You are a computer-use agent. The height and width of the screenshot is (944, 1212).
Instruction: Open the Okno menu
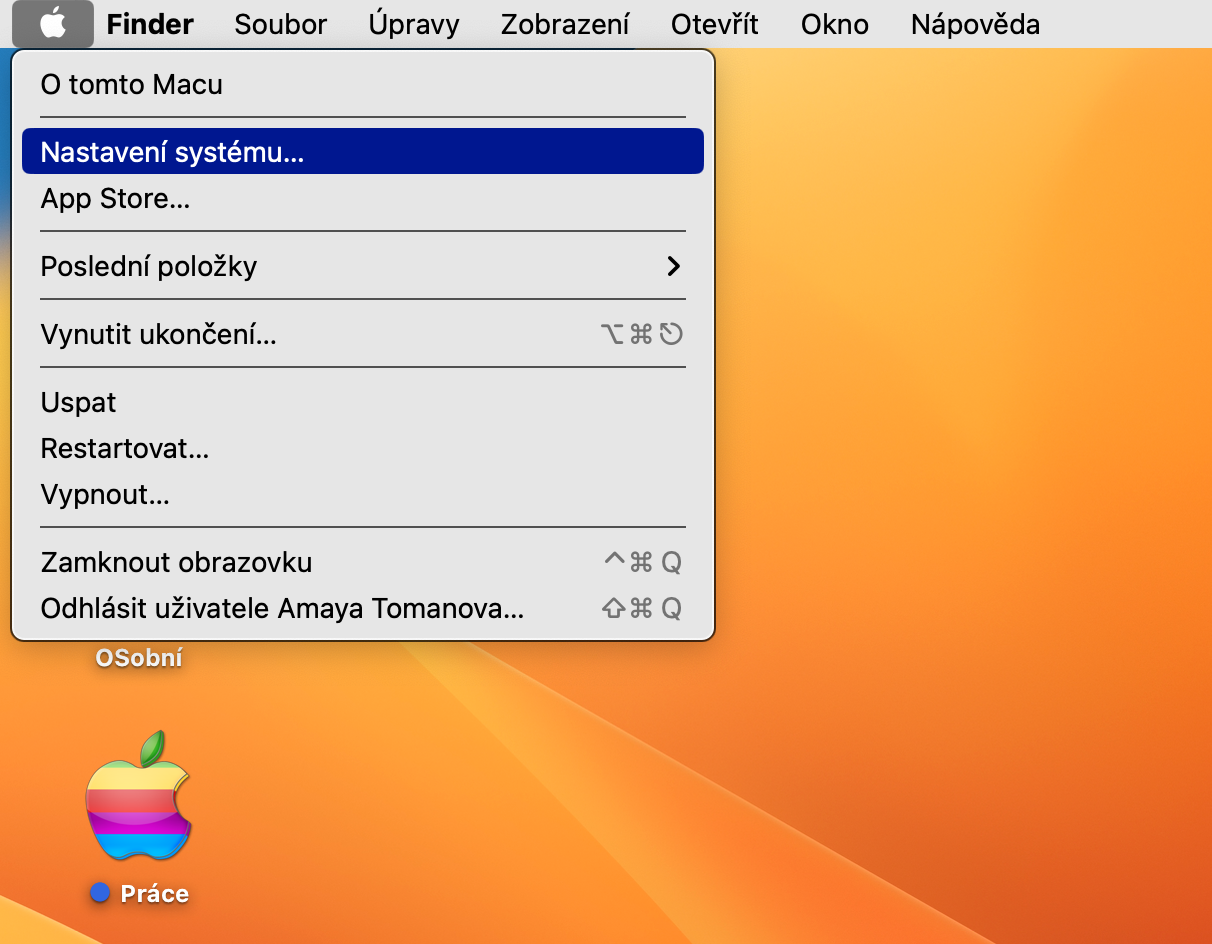pyautogui.click(x=835, y=24)
